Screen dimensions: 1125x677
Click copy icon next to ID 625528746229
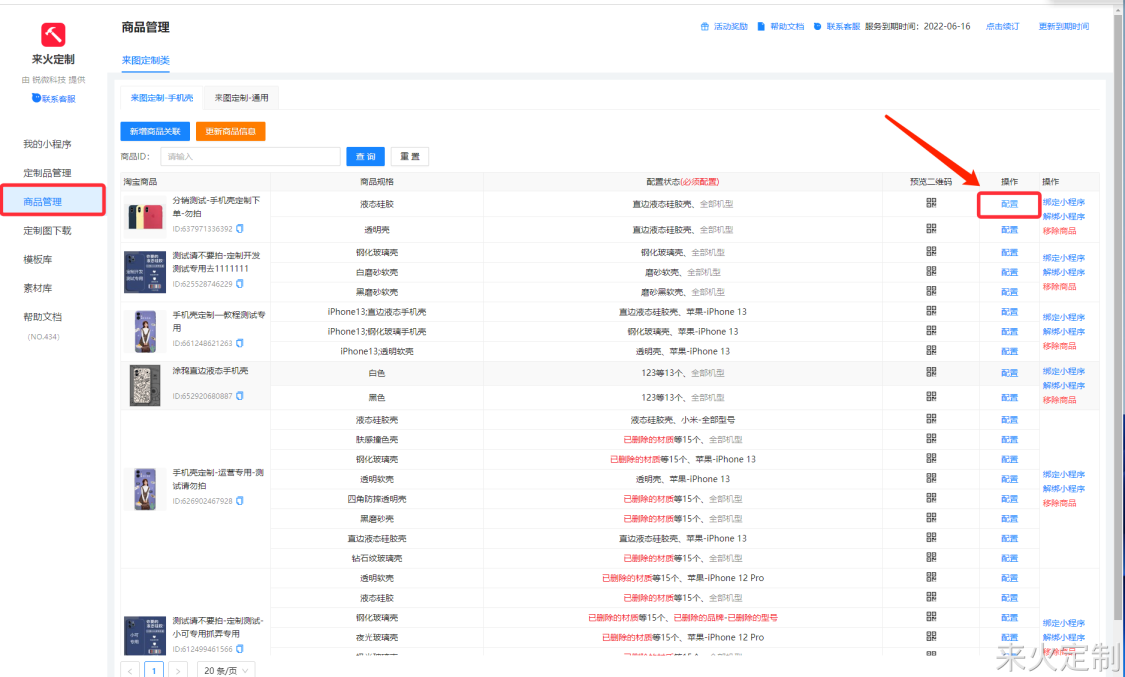240,284
